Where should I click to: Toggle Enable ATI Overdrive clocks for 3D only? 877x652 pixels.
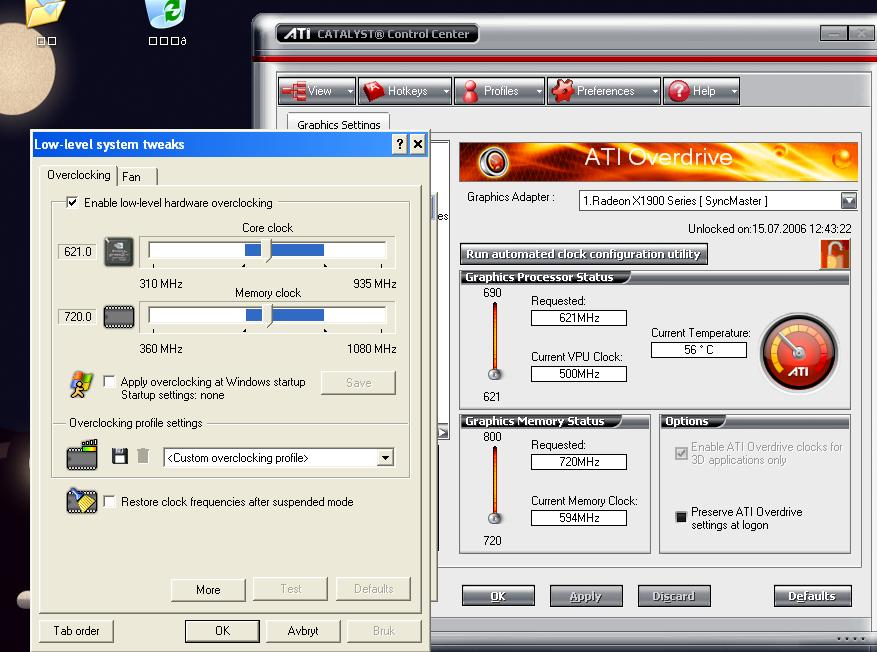click(x=681, y=453)
